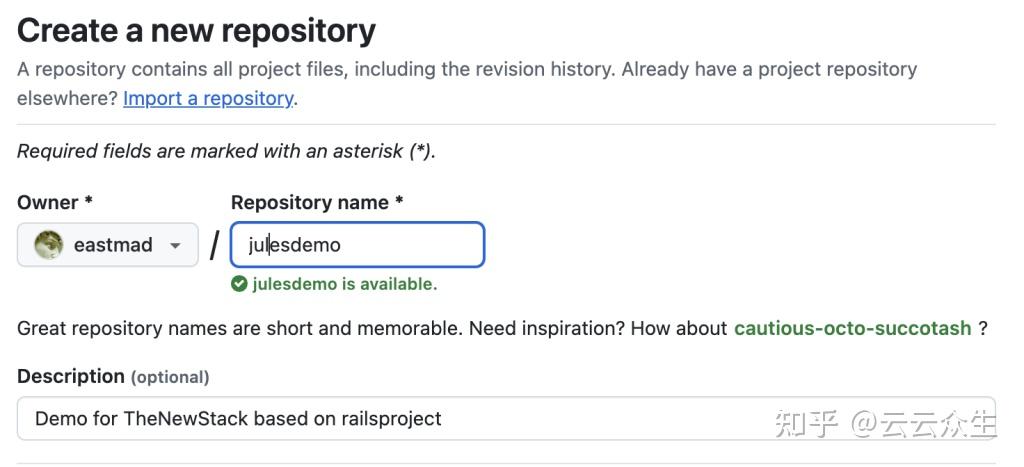Click the repository explanation paragraph text
Screen dimensions: 1024x467
click(x=466, y=70)
